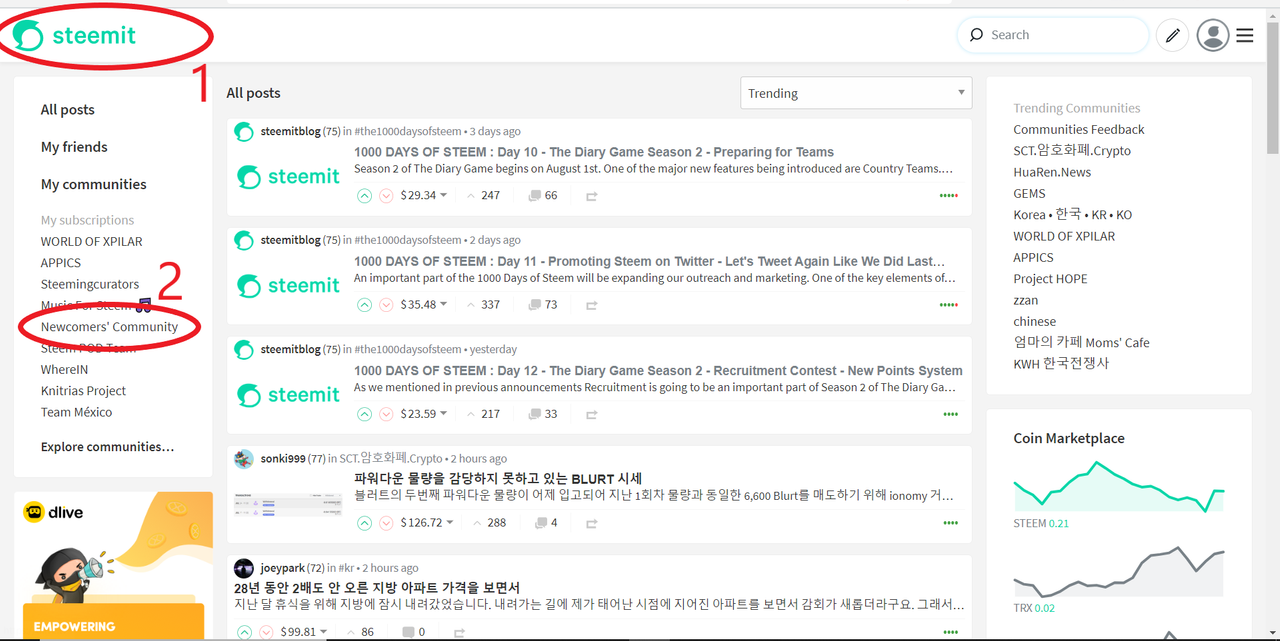This screenshot has width=1280, height=641.
Task: Open the user avatar profile icon
Action: pyautogui.click(x=1213, y=35)
